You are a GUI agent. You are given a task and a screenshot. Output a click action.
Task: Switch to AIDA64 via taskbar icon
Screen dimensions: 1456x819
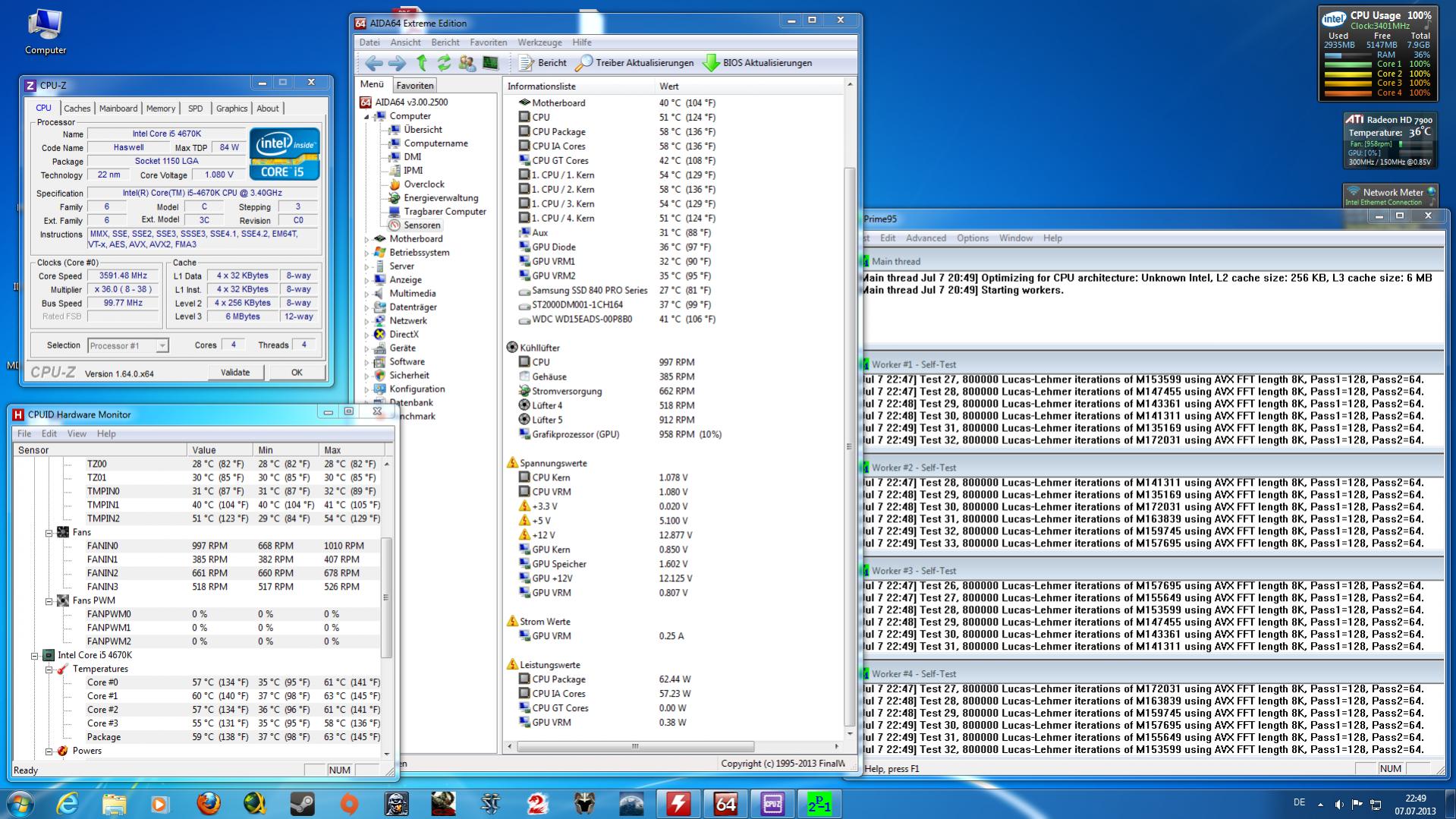725,803
